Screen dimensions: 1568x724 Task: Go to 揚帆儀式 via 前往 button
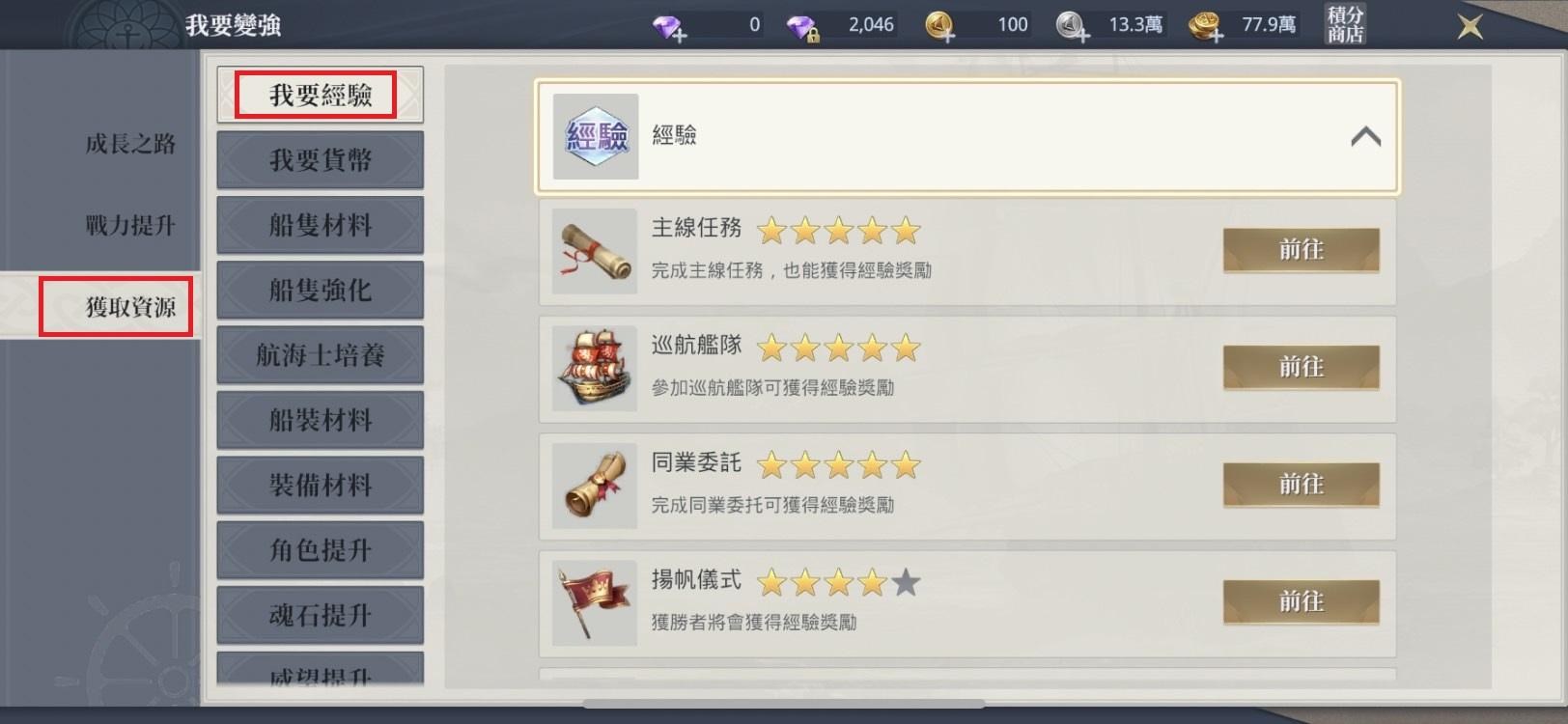(1301, 602)
